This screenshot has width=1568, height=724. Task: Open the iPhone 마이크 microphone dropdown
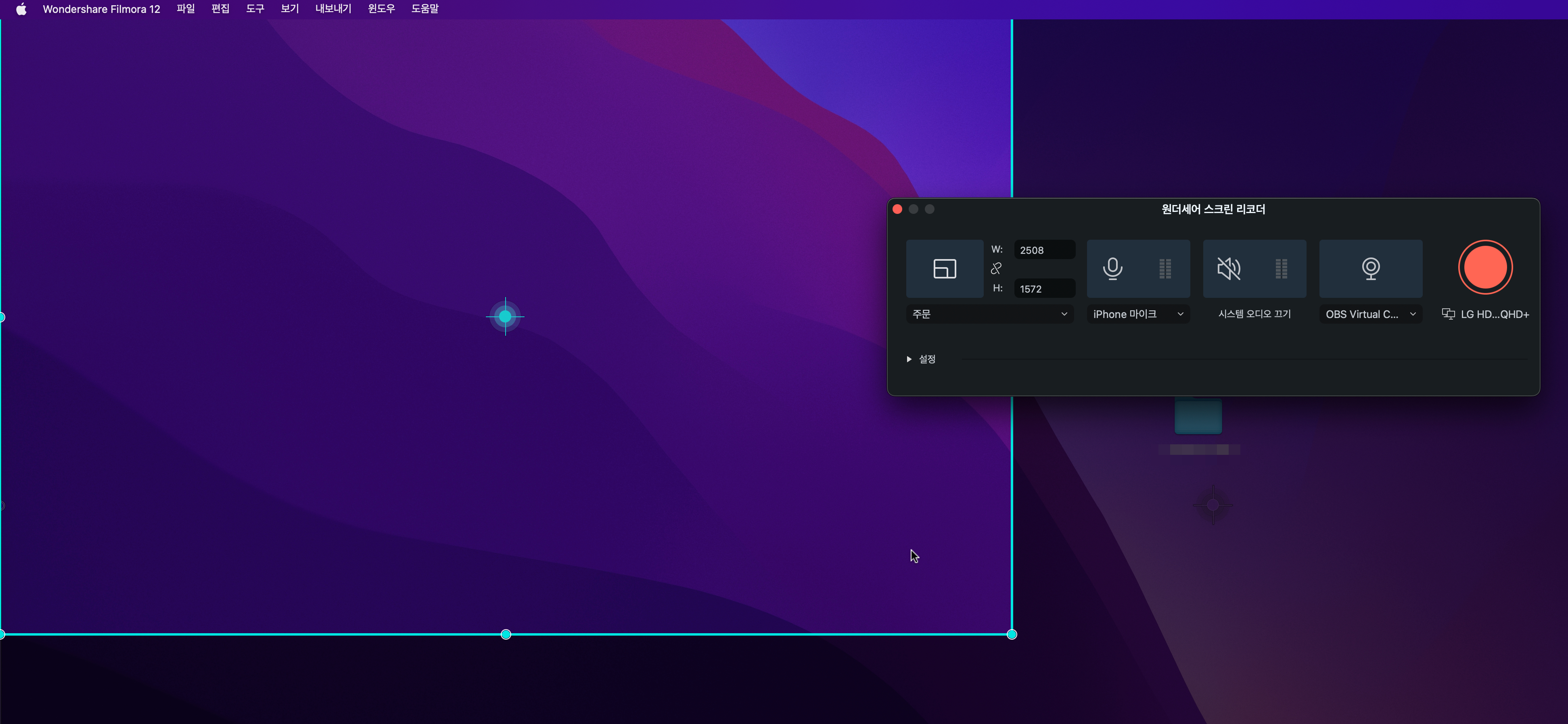click(1137, 314)
